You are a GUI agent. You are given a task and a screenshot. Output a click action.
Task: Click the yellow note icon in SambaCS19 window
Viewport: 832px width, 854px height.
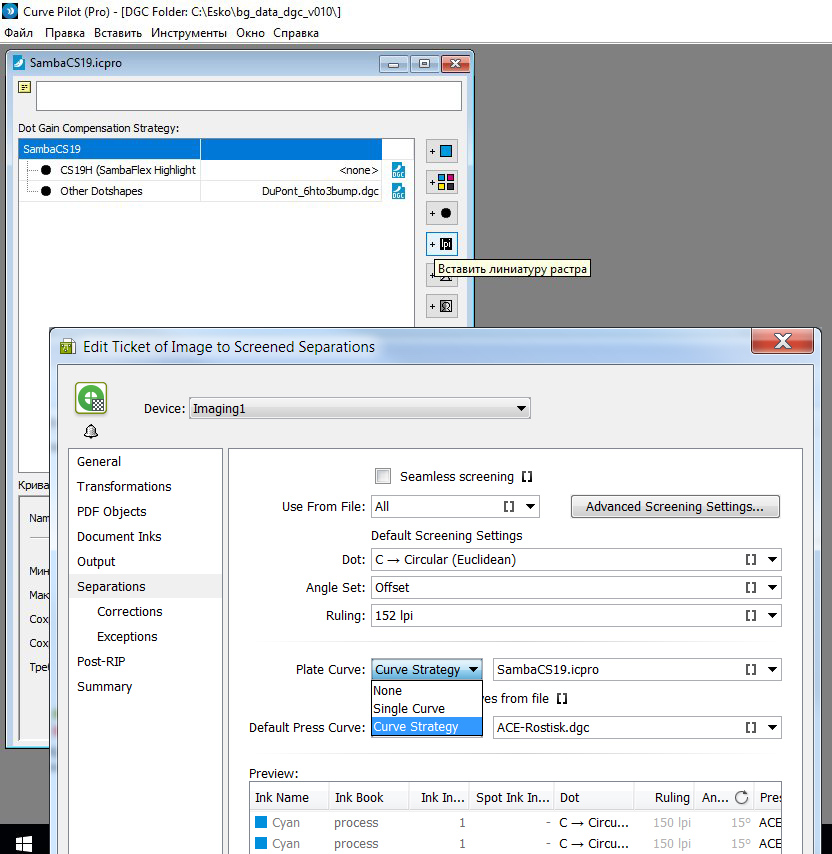(25, 87)
